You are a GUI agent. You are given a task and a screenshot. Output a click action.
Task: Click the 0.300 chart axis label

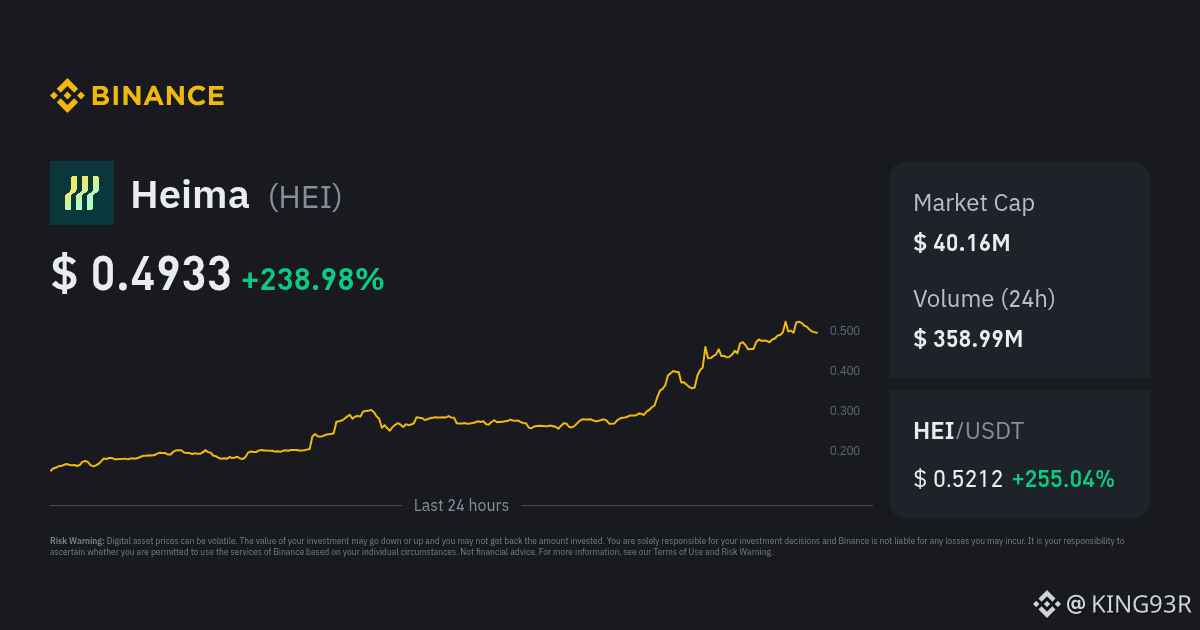coord(845,411)
